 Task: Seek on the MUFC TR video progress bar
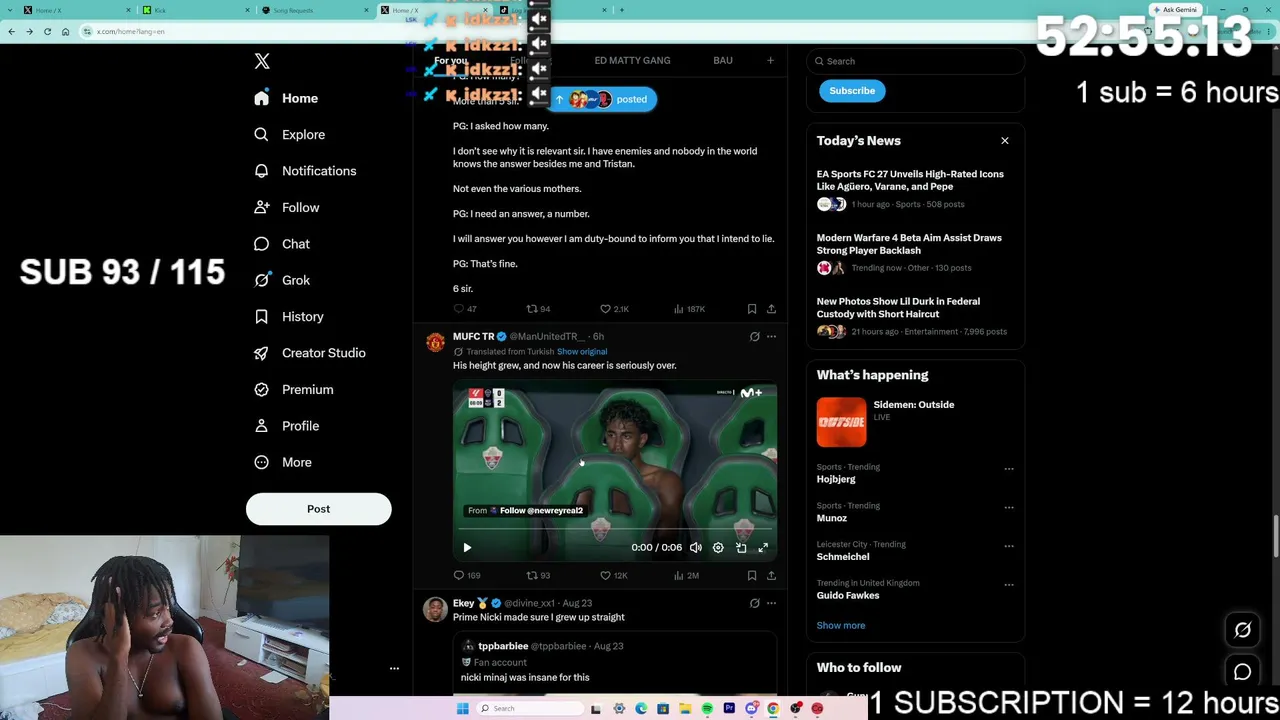pyautogui.click(x=615, y=531)
